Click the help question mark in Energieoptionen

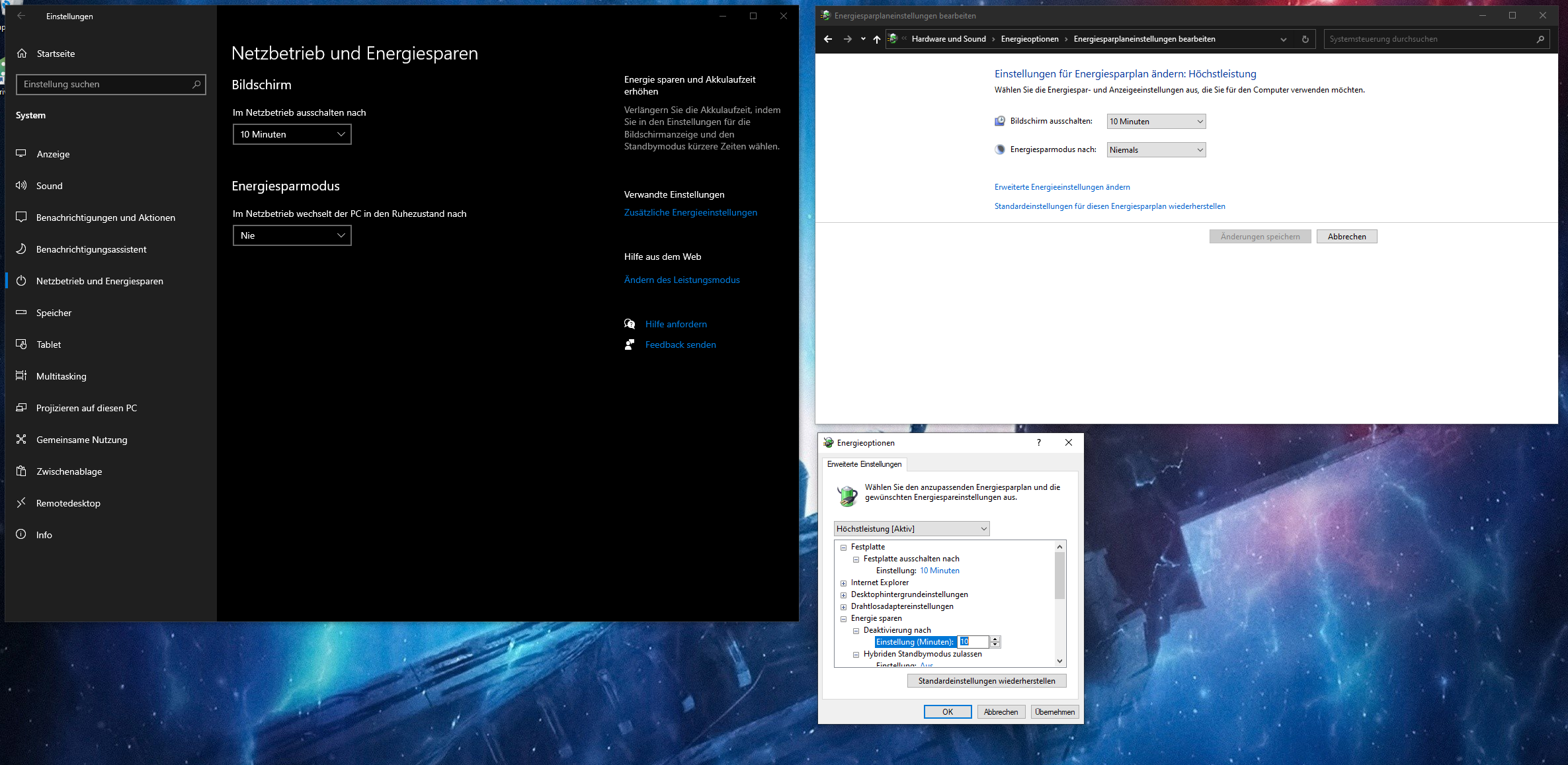click(1038, 442)
